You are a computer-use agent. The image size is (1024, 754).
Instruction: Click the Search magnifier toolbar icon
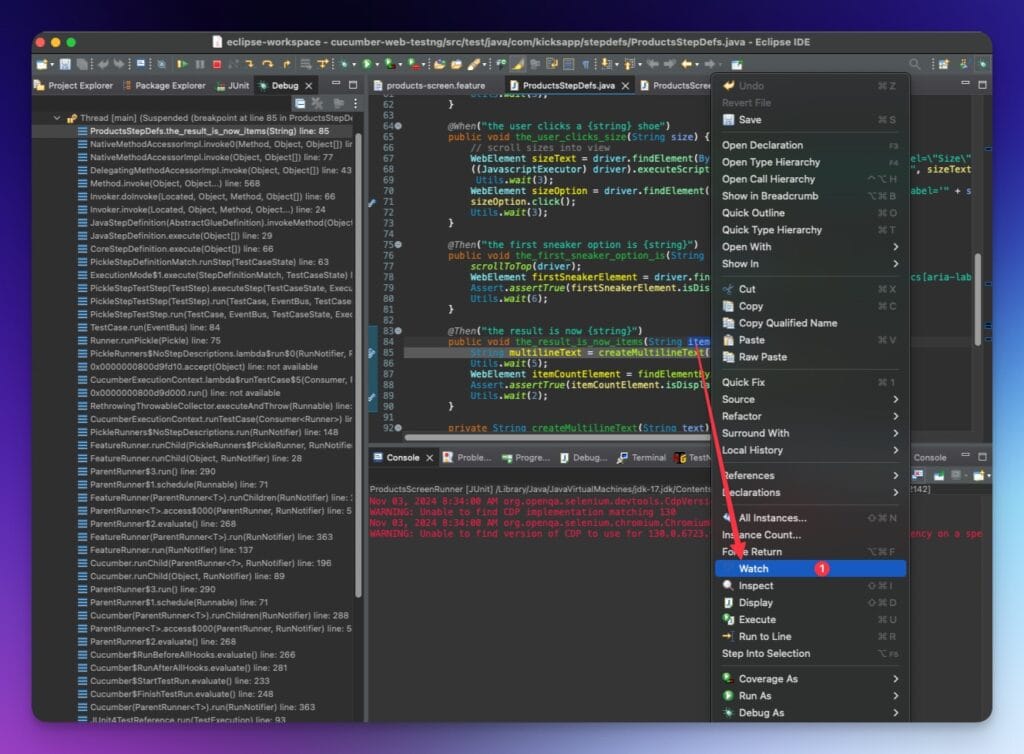pyautogui.click(x=915, y=64)
